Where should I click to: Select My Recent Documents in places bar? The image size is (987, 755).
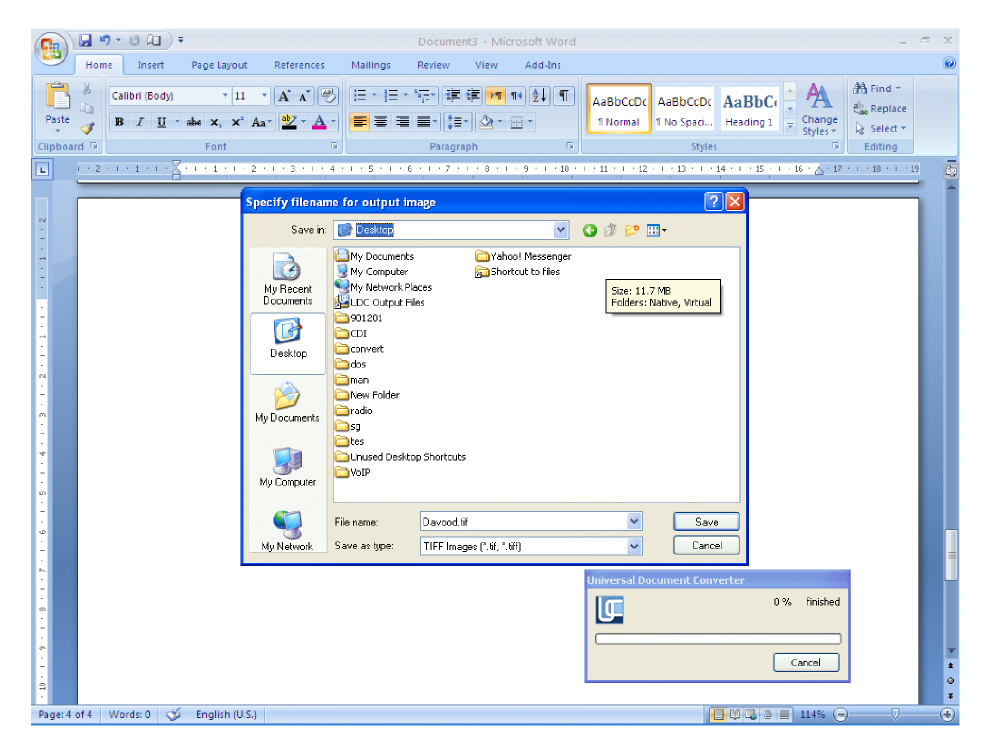(288, 280)
